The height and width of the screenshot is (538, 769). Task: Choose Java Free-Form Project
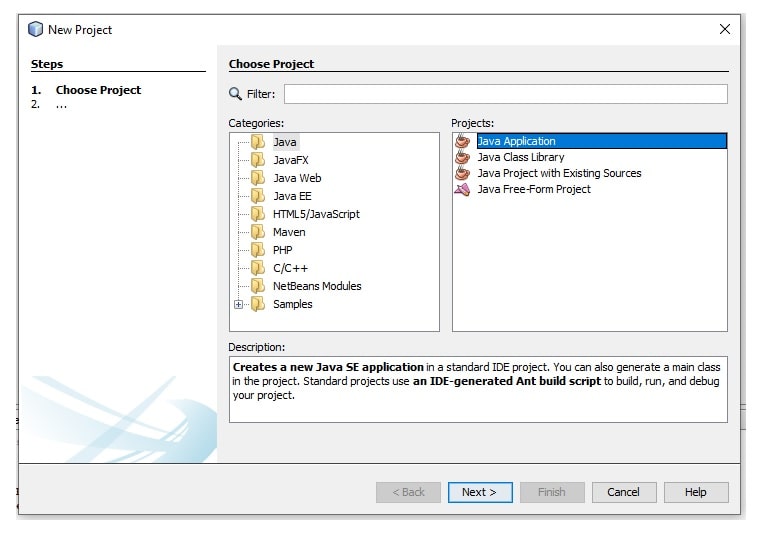coord(534,189)
